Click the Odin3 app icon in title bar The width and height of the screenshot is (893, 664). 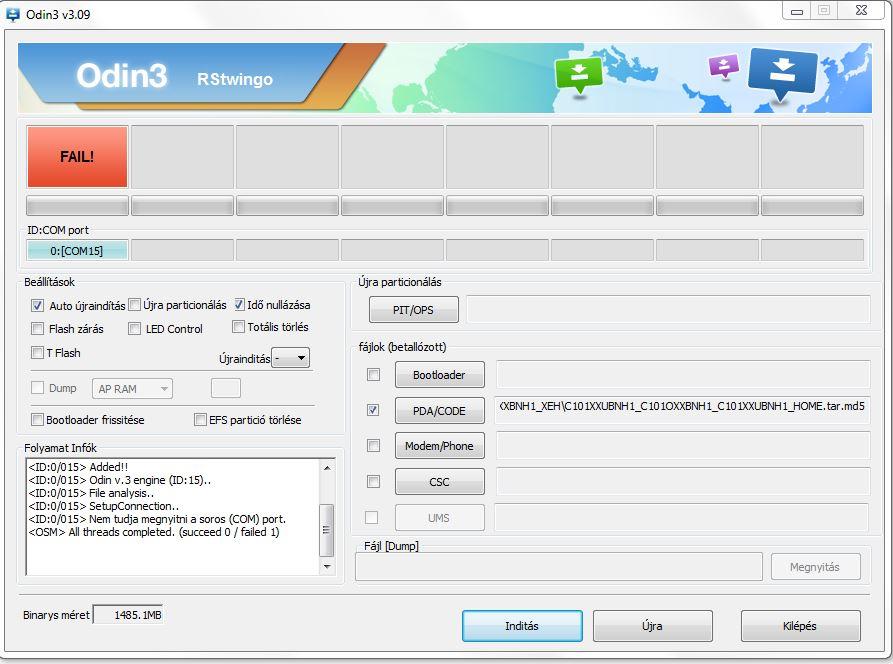13,14
